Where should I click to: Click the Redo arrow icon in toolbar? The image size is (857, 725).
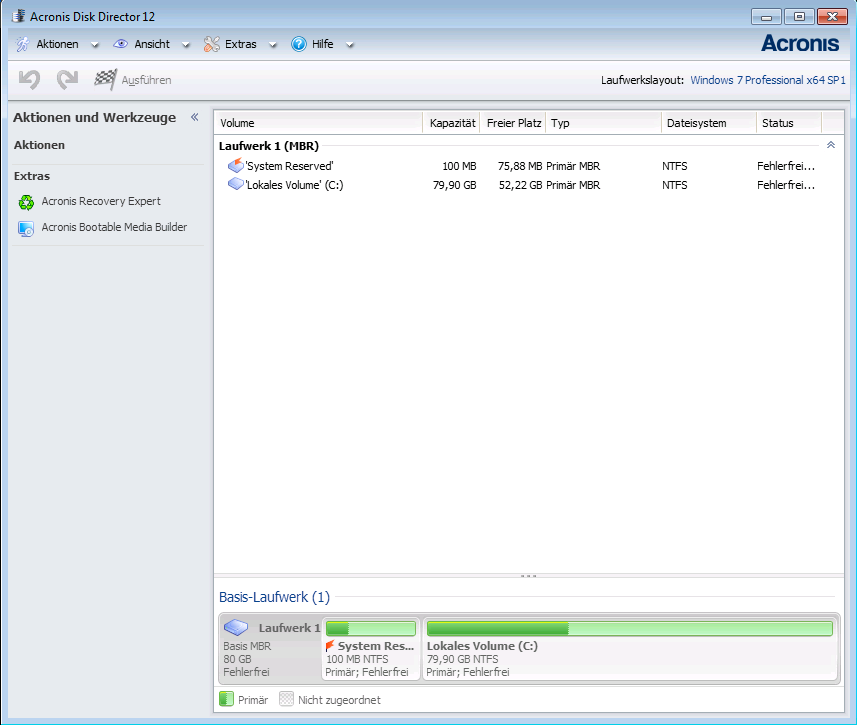[x=67, y=79]
